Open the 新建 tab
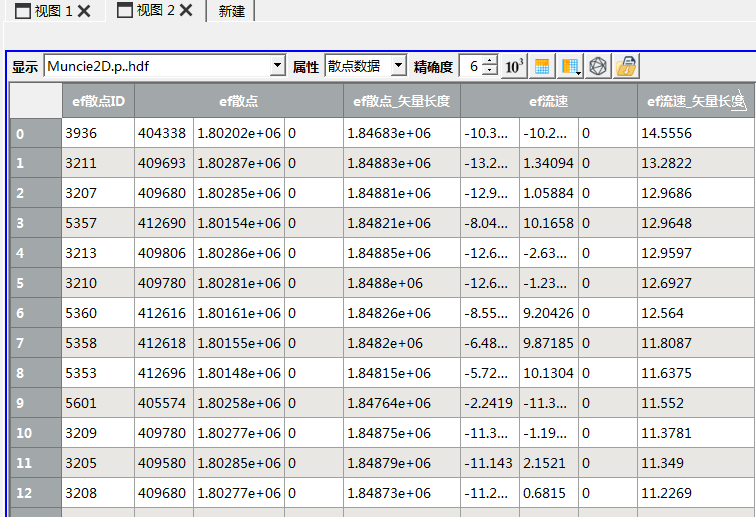Viewport: 756px width, 517px height. pyautogui.click(x=231, y=11)
